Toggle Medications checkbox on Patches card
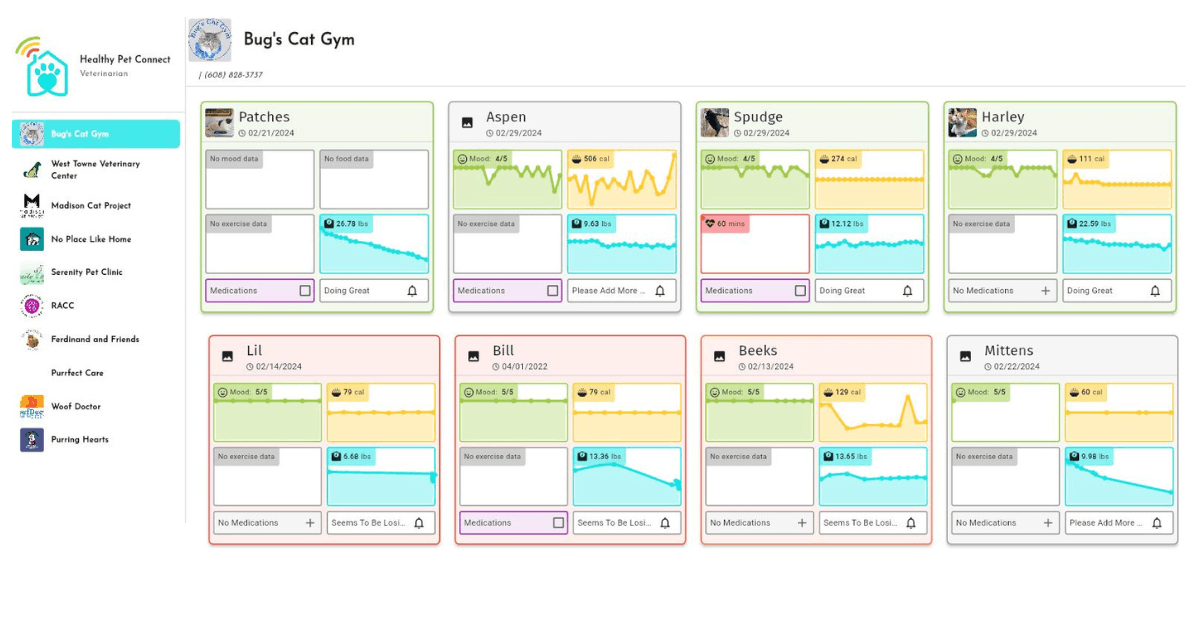 [305, 291]
